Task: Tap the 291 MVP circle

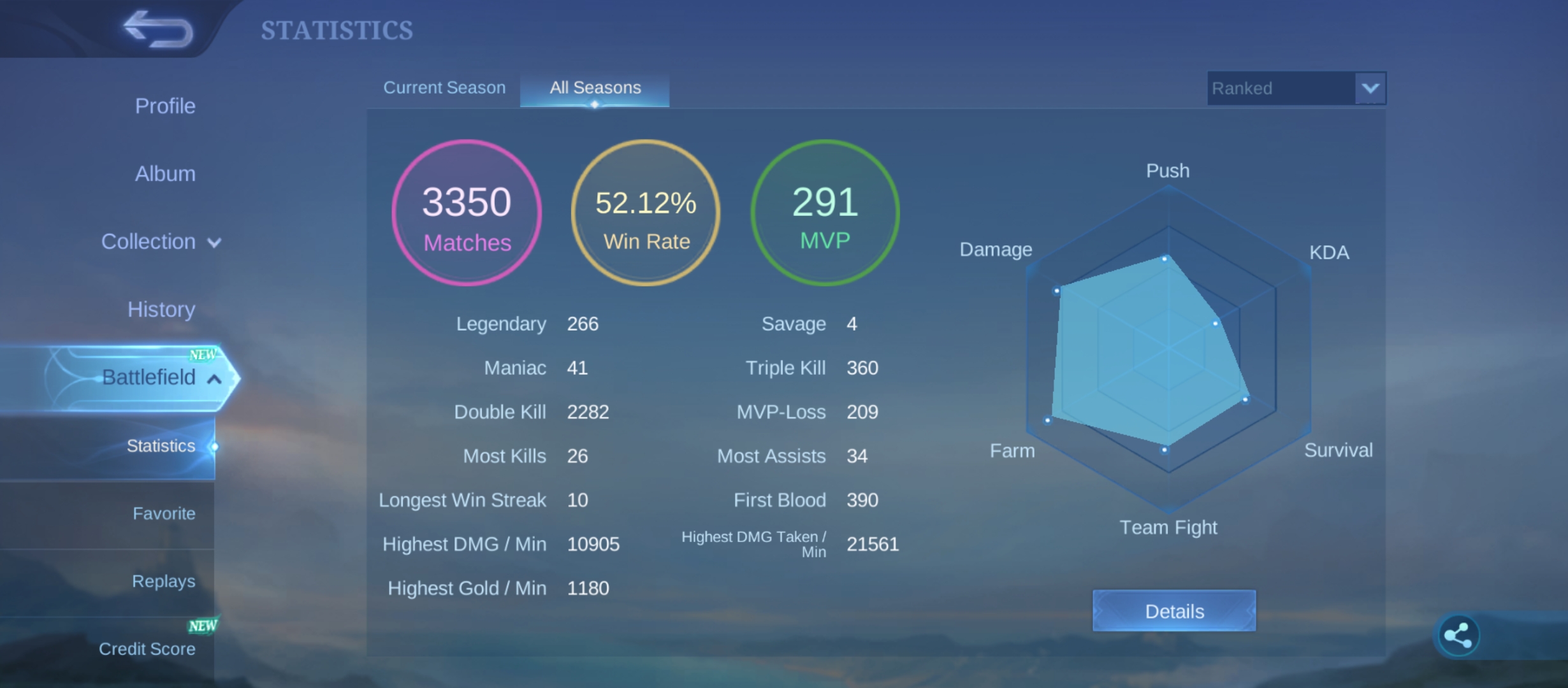Action: 825,213
